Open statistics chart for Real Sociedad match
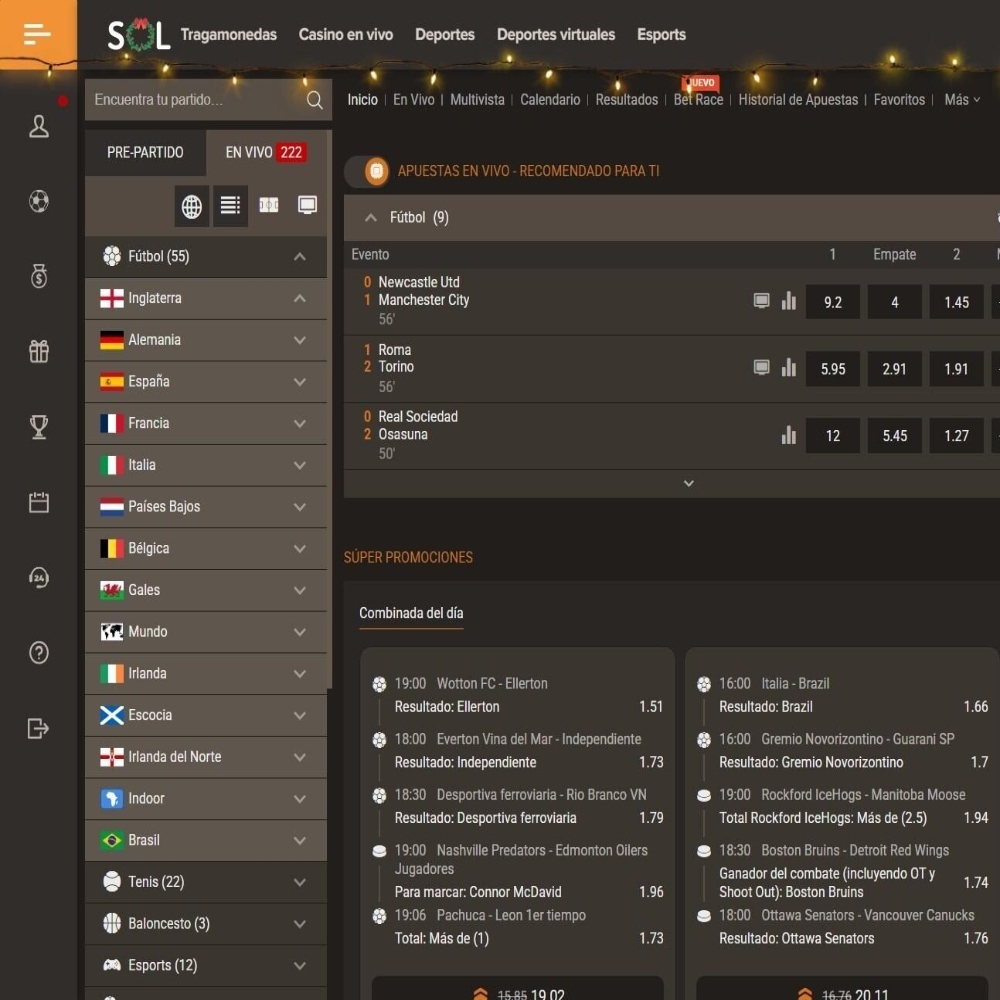The image size is (1000, 1000). [789, 435]
